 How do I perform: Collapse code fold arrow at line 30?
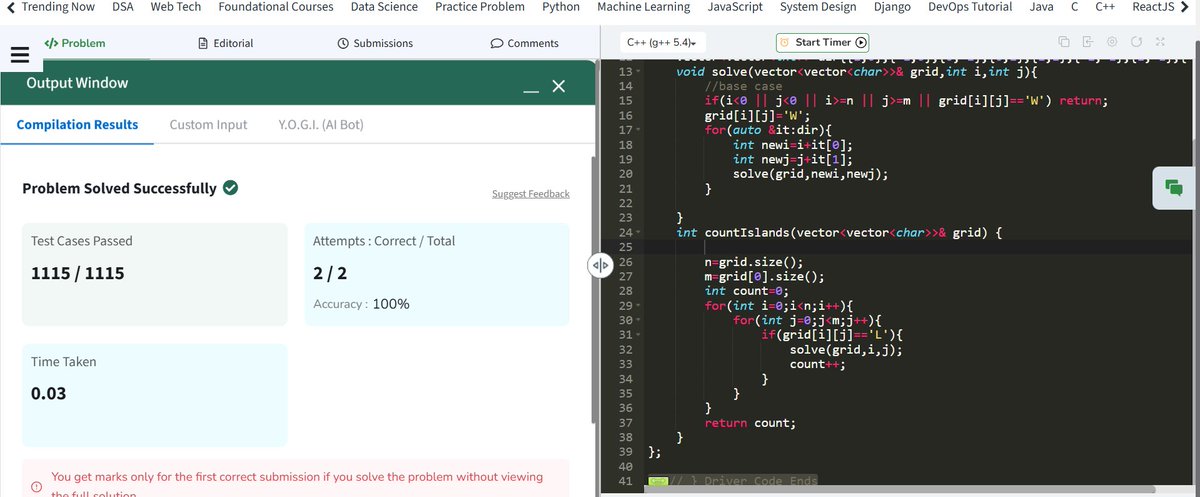639,319
